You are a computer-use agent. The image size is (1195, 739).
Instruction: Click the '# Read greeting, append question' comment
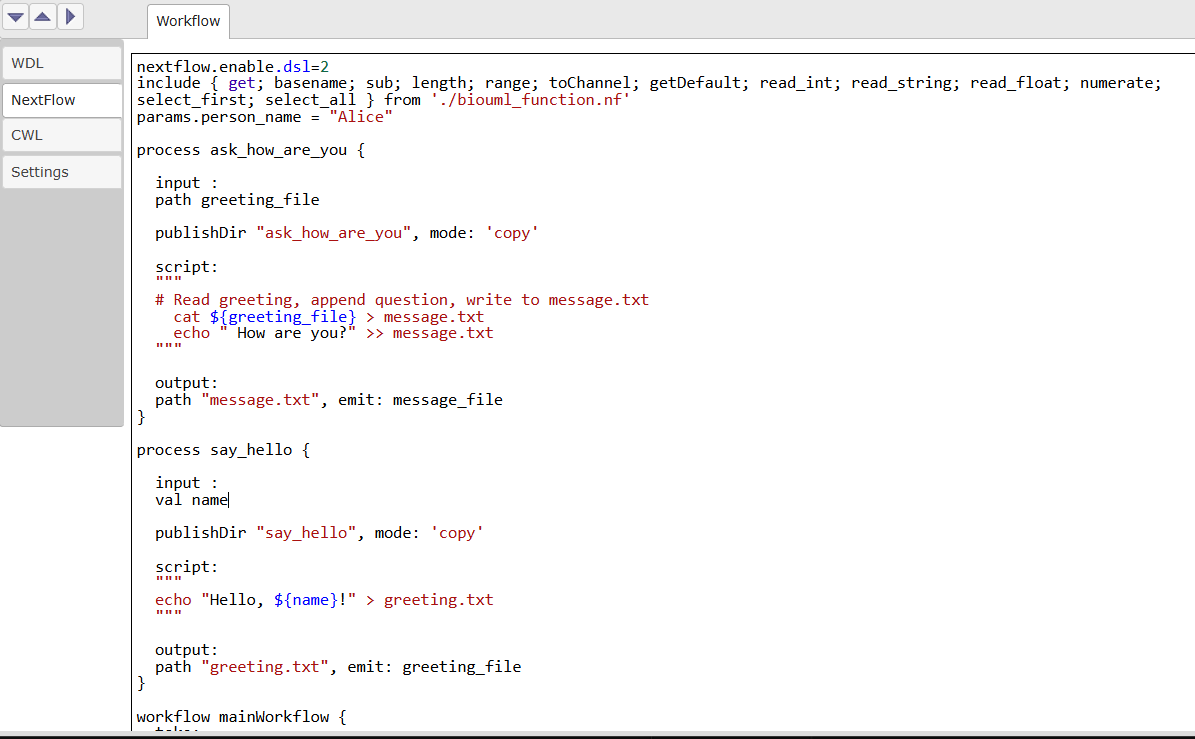(x=402, y=300)
